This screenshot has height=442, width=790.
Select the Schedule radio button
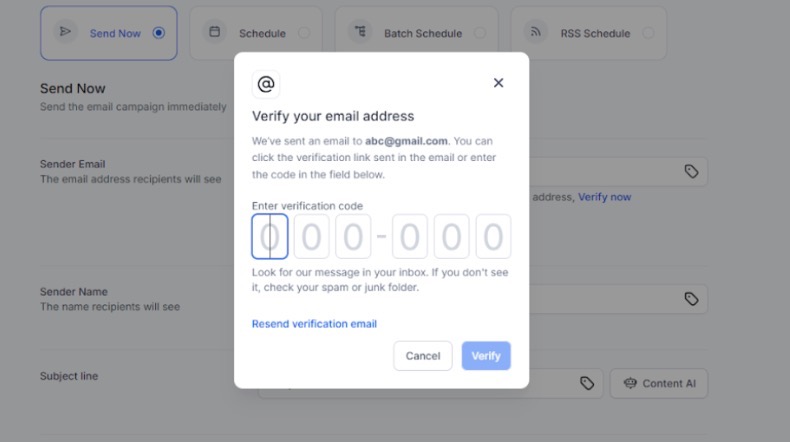[x=304, y=33]
